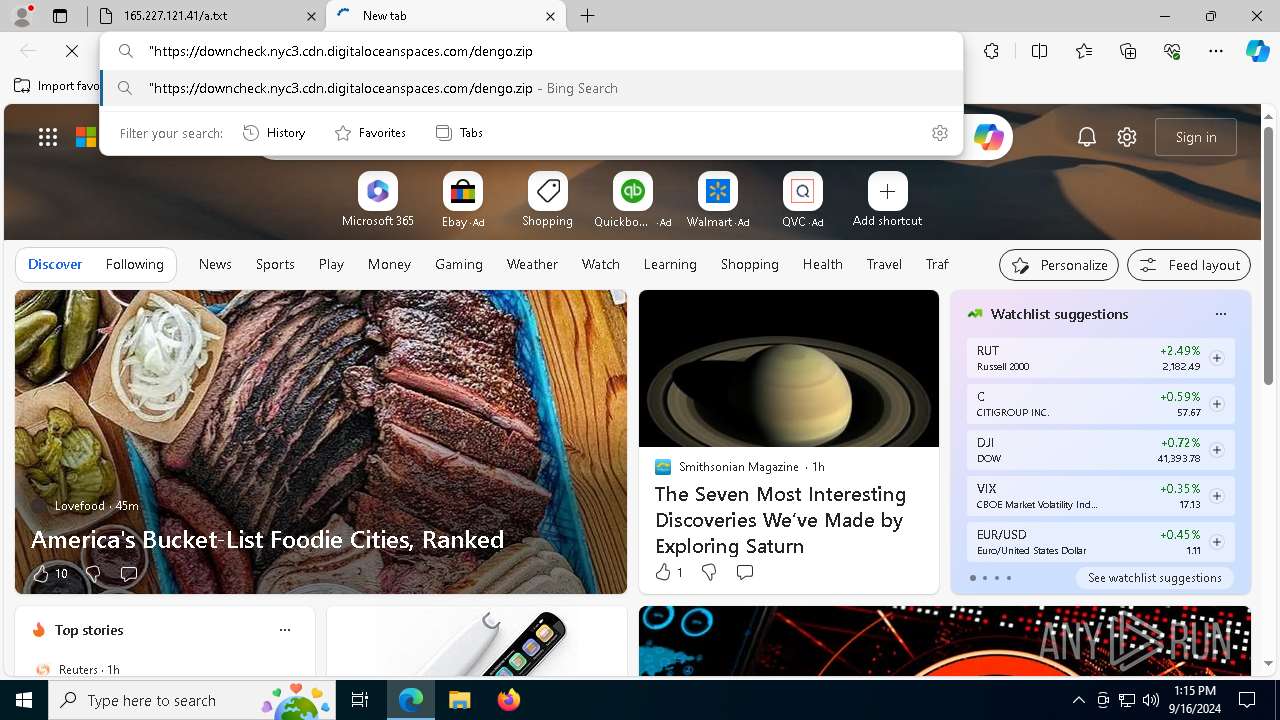
Task: Open the Feed layout options
Action: (1189, 265)
